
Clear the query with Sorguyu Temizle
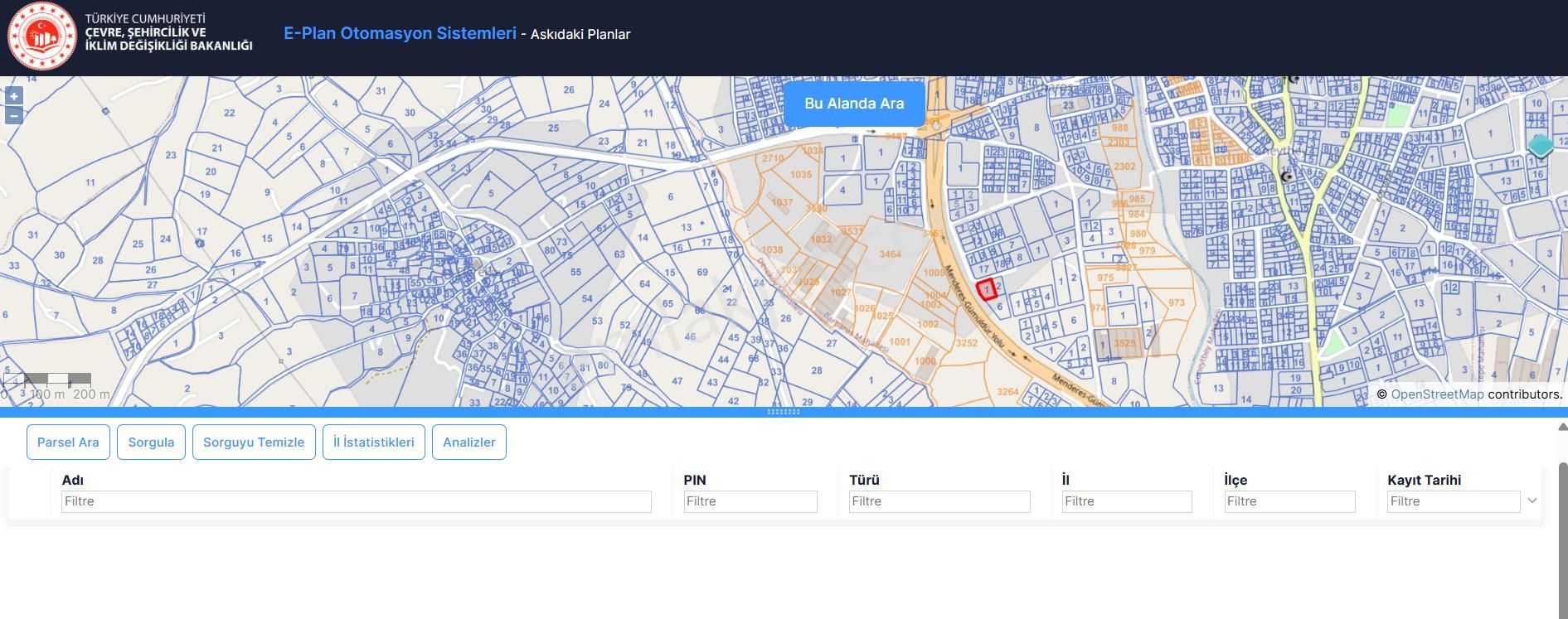tap(254, 442)
